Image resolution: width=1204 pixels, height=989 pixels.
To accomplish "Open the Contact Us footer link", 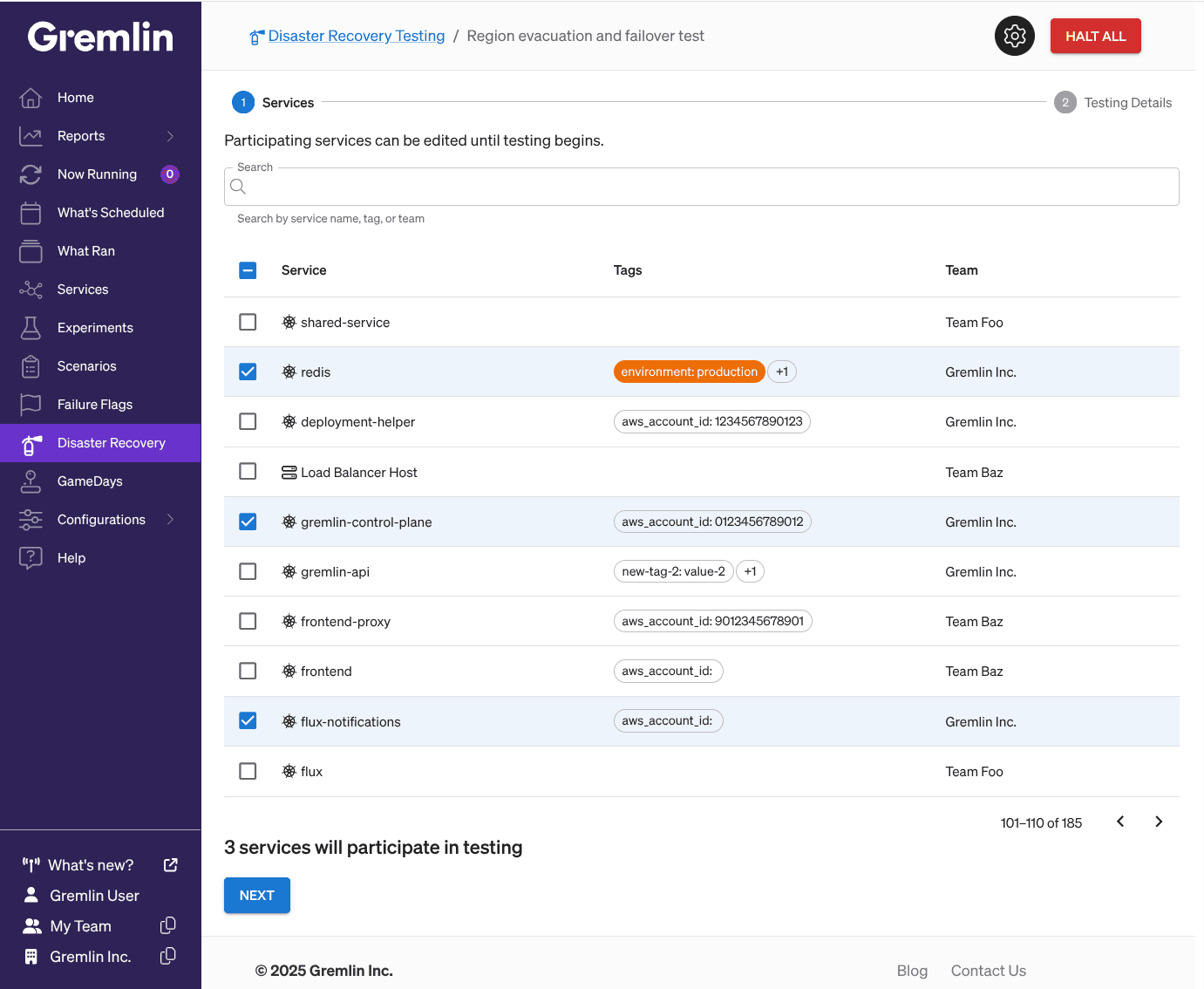I will 989,971.
